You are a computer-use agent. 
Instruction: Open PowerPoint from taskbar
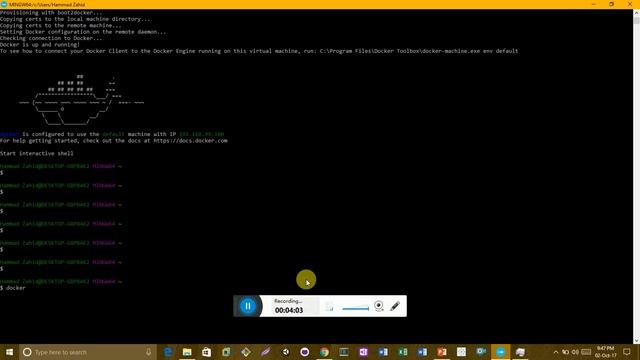[x=442, y=352]
